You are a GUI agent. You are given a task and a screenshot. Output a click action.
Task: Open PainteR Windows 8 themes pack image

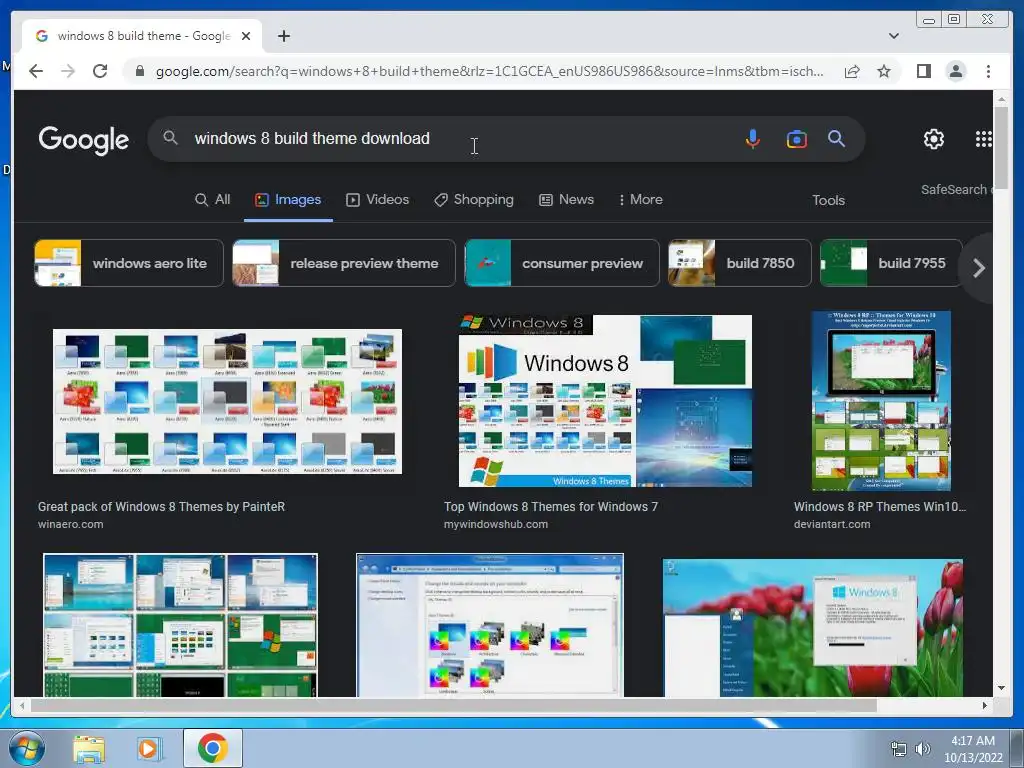coord(227,402)
